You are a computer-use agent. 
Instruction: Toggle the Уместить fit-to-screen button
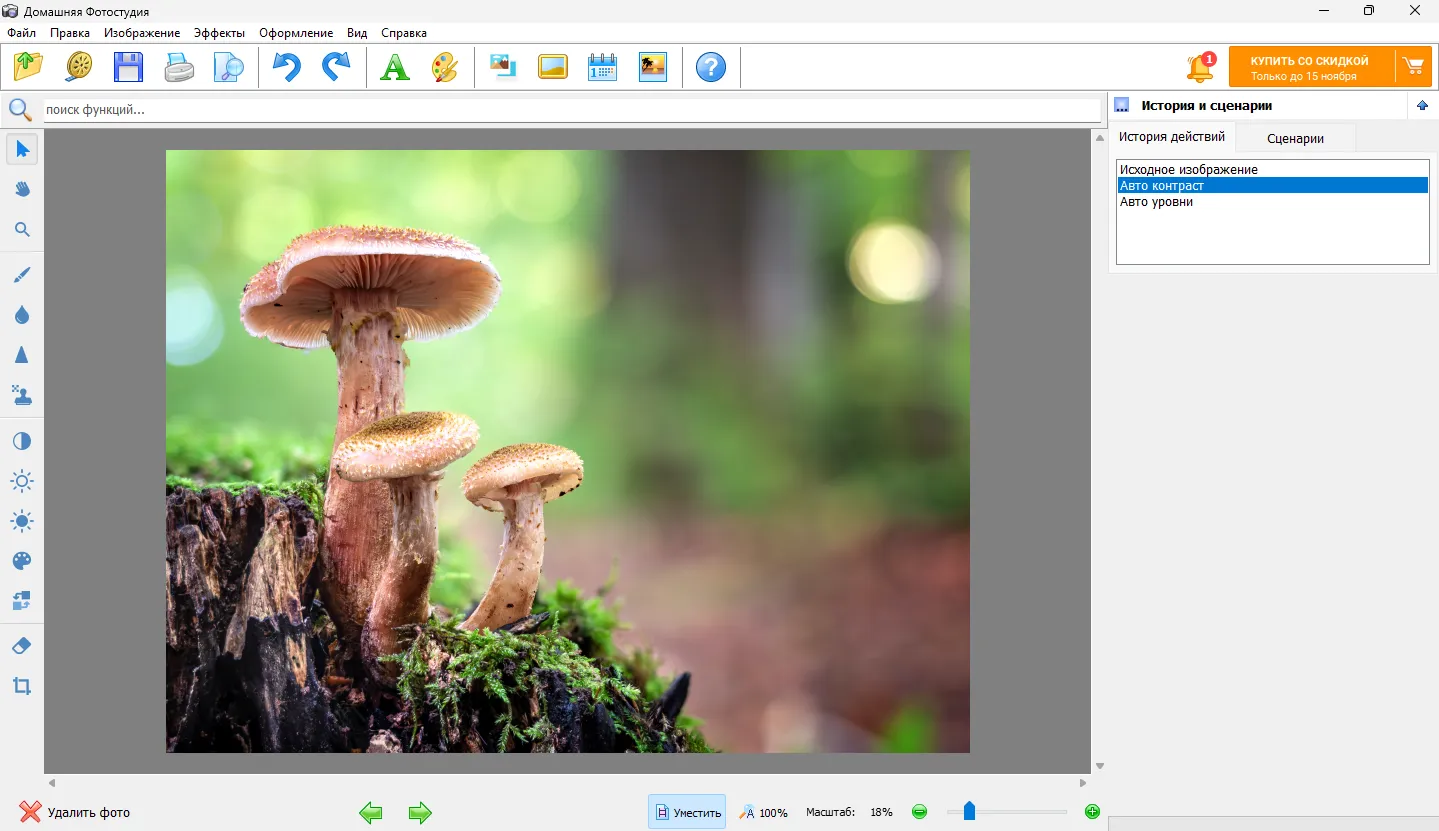pos(687,812)
